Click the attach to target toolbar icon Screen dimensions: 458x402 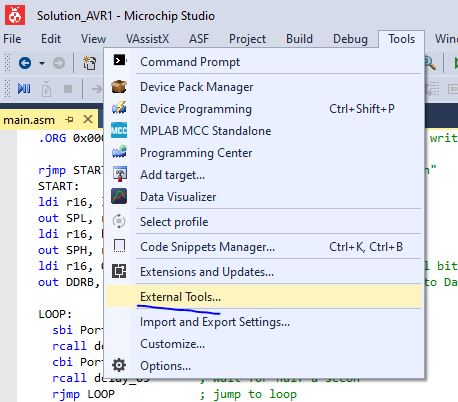(46, 89)
